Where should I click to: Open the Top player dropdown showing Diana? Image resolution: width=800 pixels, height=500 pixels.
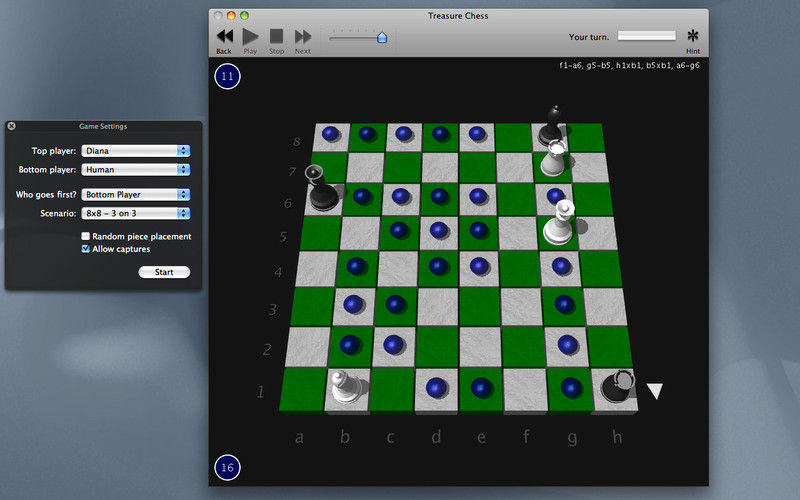[136, 151]
